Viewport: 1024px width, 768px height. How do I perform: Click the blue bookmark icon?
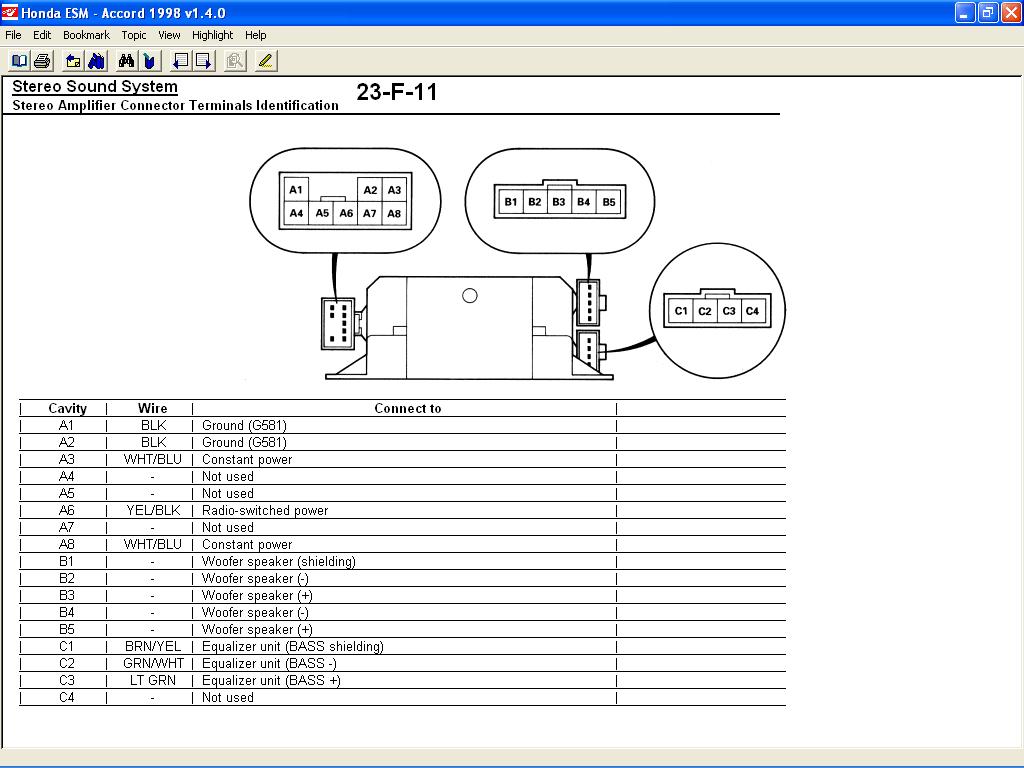tap(150, 61)
